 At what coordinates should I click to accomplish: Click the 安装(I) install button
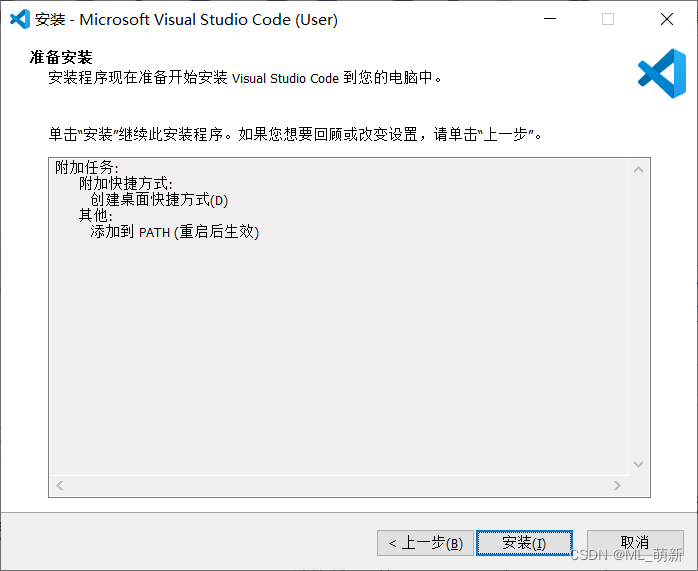coord(524,543)
